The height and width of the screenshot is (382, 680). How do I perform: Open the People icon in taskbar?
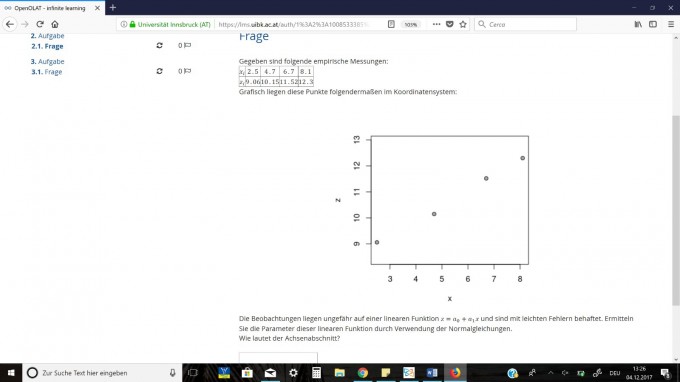[532, 373]
